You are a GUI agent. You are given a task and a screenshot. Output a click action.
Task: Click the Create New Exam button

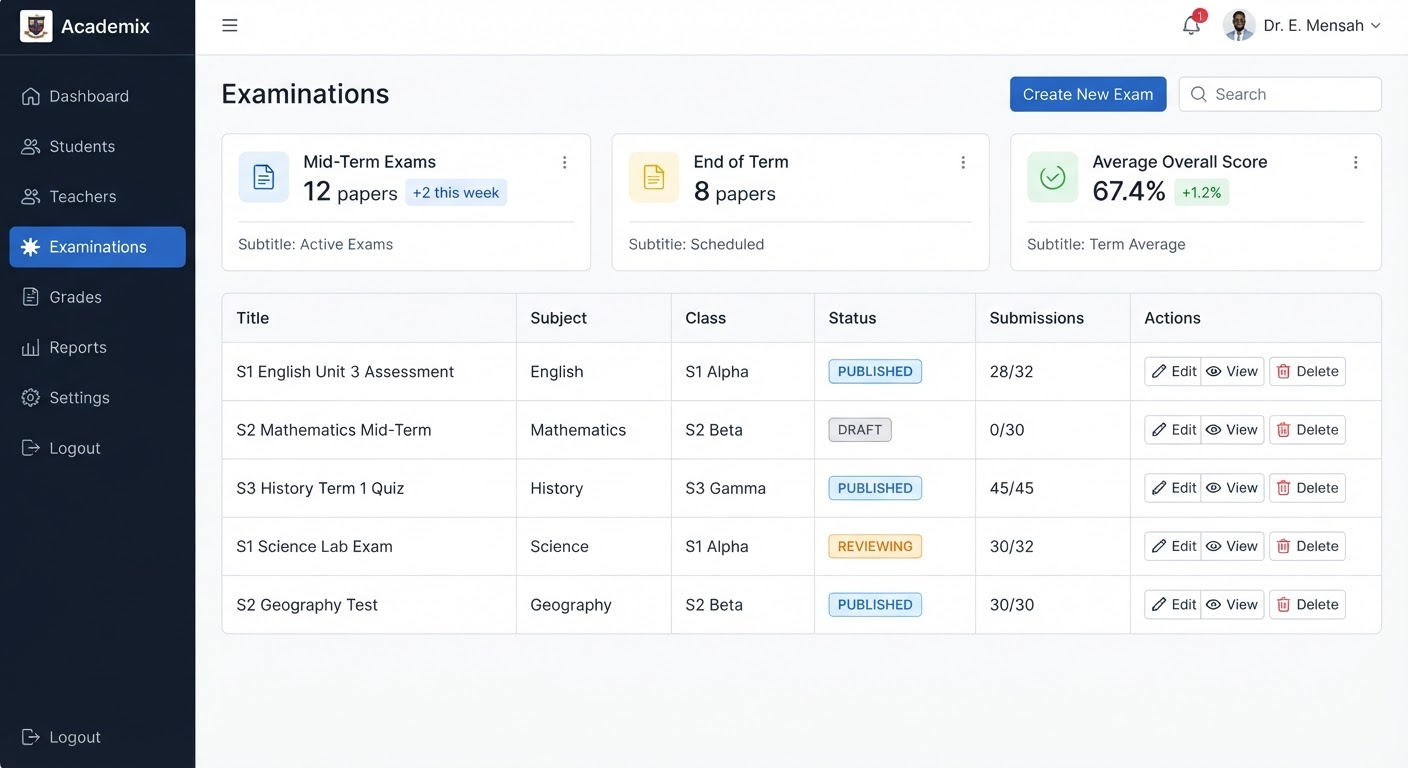pyautogui.click(x=1088, y=94)
